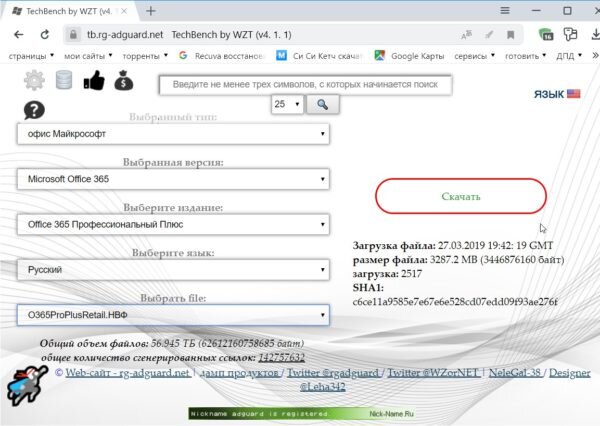Expand the 'готовить' bookmarks folder
Screen dimensions: 600x426
click(x=525, y=56)
